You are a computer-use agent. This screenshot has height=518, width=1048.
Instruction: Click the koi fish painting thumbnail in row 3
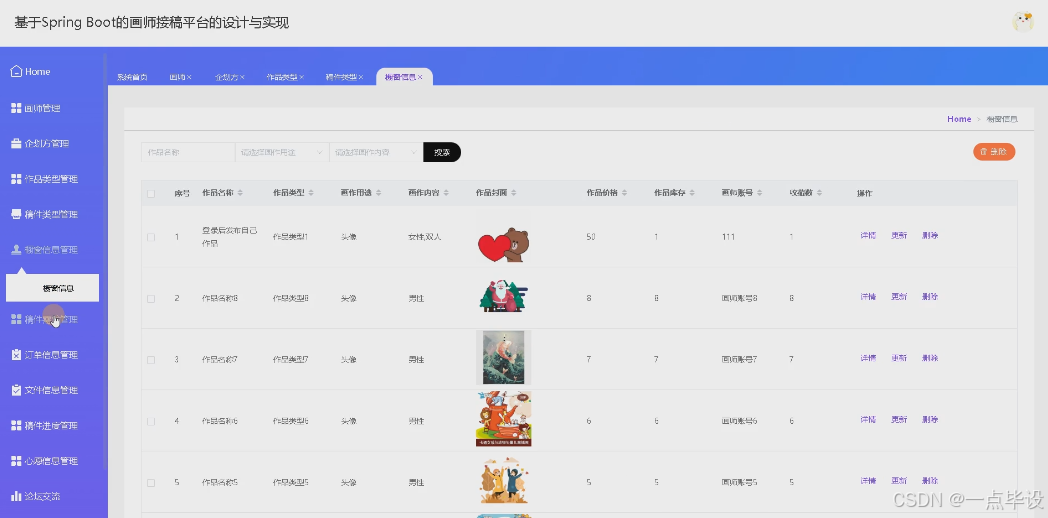(x=503, y=358)
